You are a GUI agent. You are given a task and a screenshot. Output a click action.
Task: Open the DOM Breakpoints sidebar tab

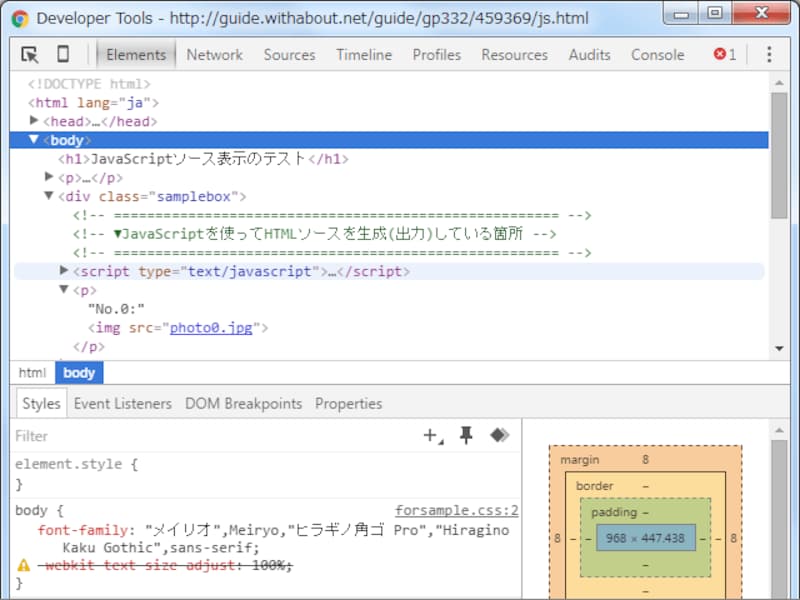point(243,404)
